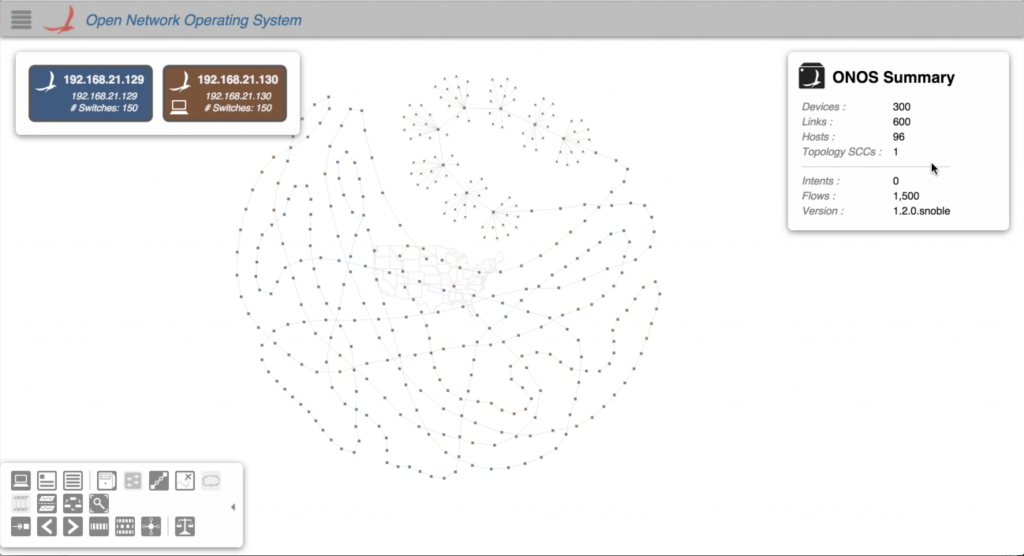The width and height of the screenshot is (1024, 556).
Task: Toggle offline devices visibility icon
Action: pyautogui.click(x=133, y=481)
